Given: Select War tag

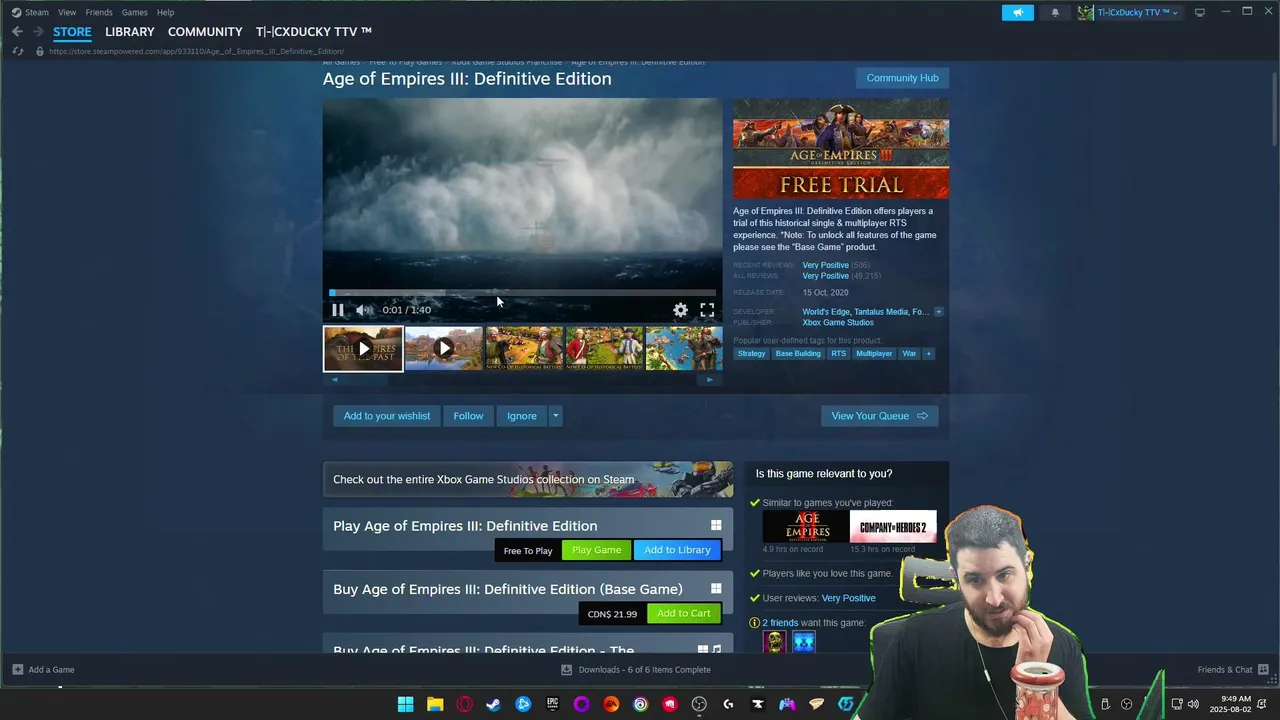Looking at the screenshot, I should 909,353.
